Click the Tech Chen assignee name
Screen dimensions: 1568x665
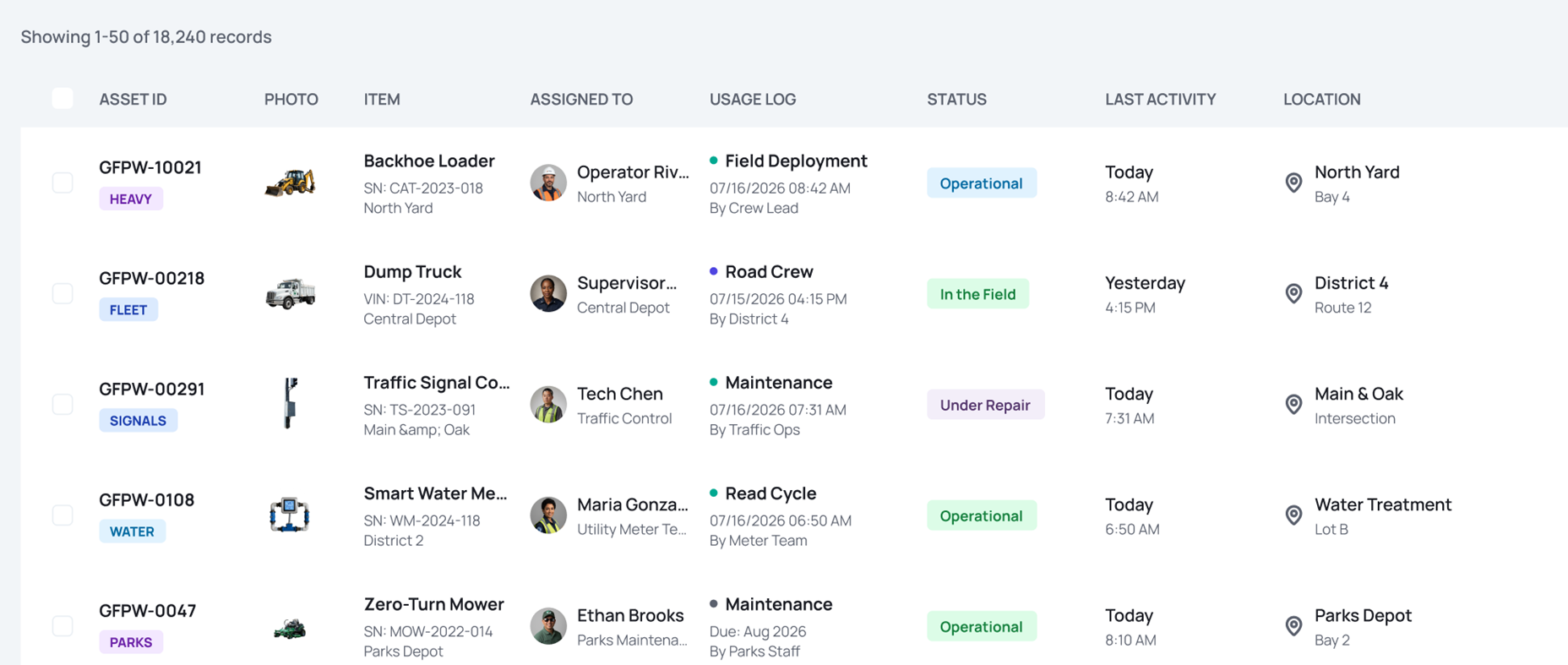pyautogui.click(x=619, y=393)
